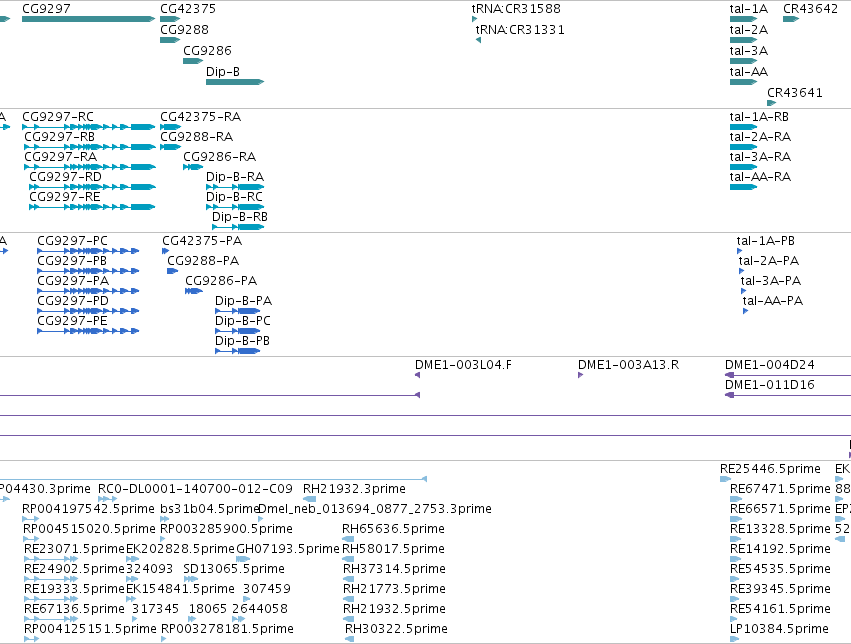Select the CG42375 gene label
The width and height of the screenshot is (851, 644).
coord(188,9)
